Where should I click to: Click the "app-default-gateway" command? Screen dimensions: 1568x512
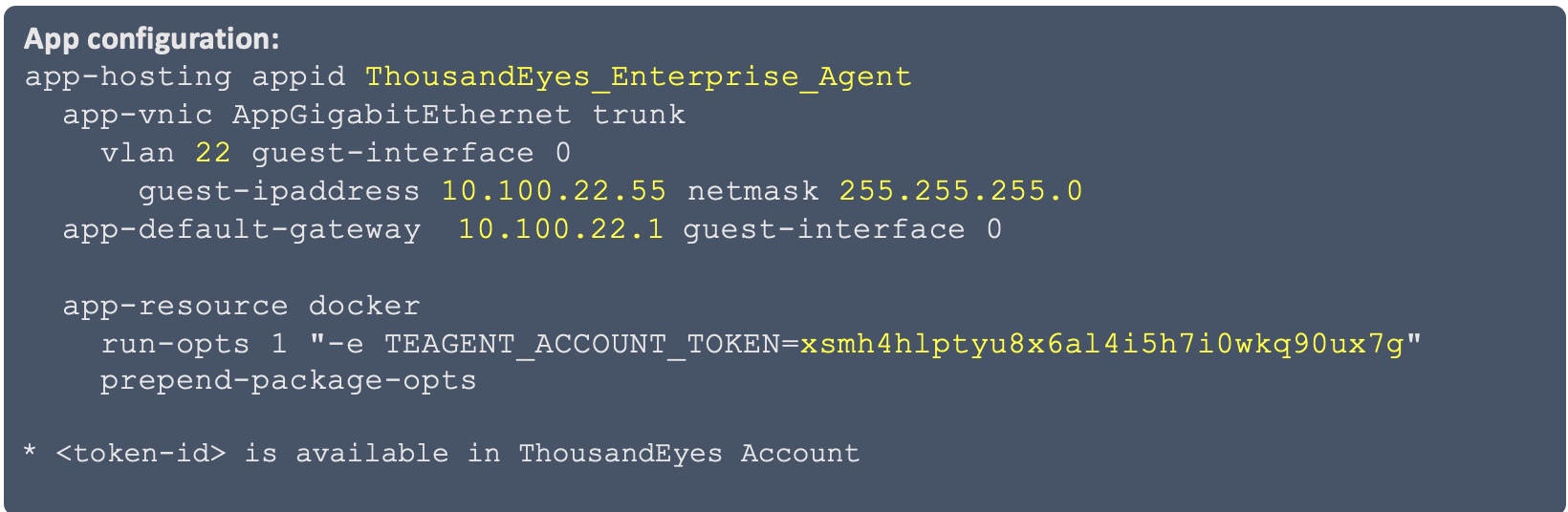242,229
